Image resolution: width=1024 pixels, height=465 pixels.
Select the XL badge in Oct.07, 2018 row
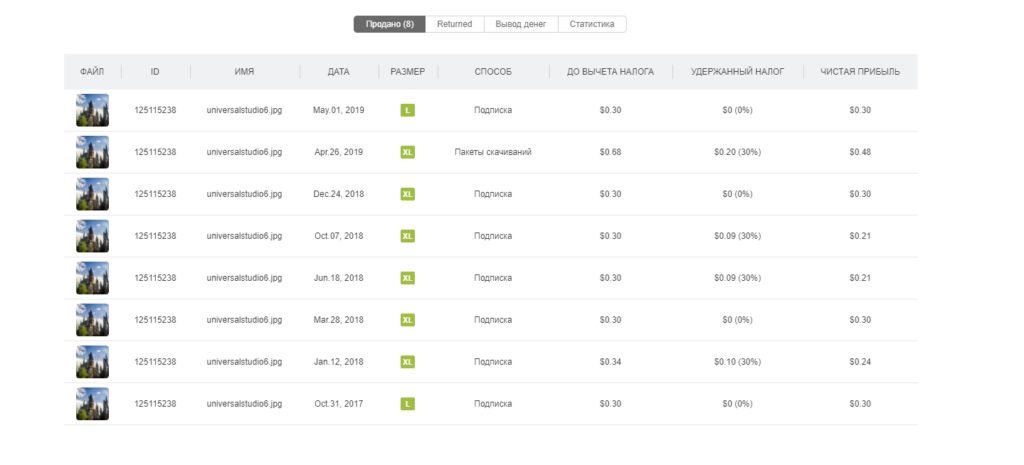pyautogui.click(x=408, y=236)
